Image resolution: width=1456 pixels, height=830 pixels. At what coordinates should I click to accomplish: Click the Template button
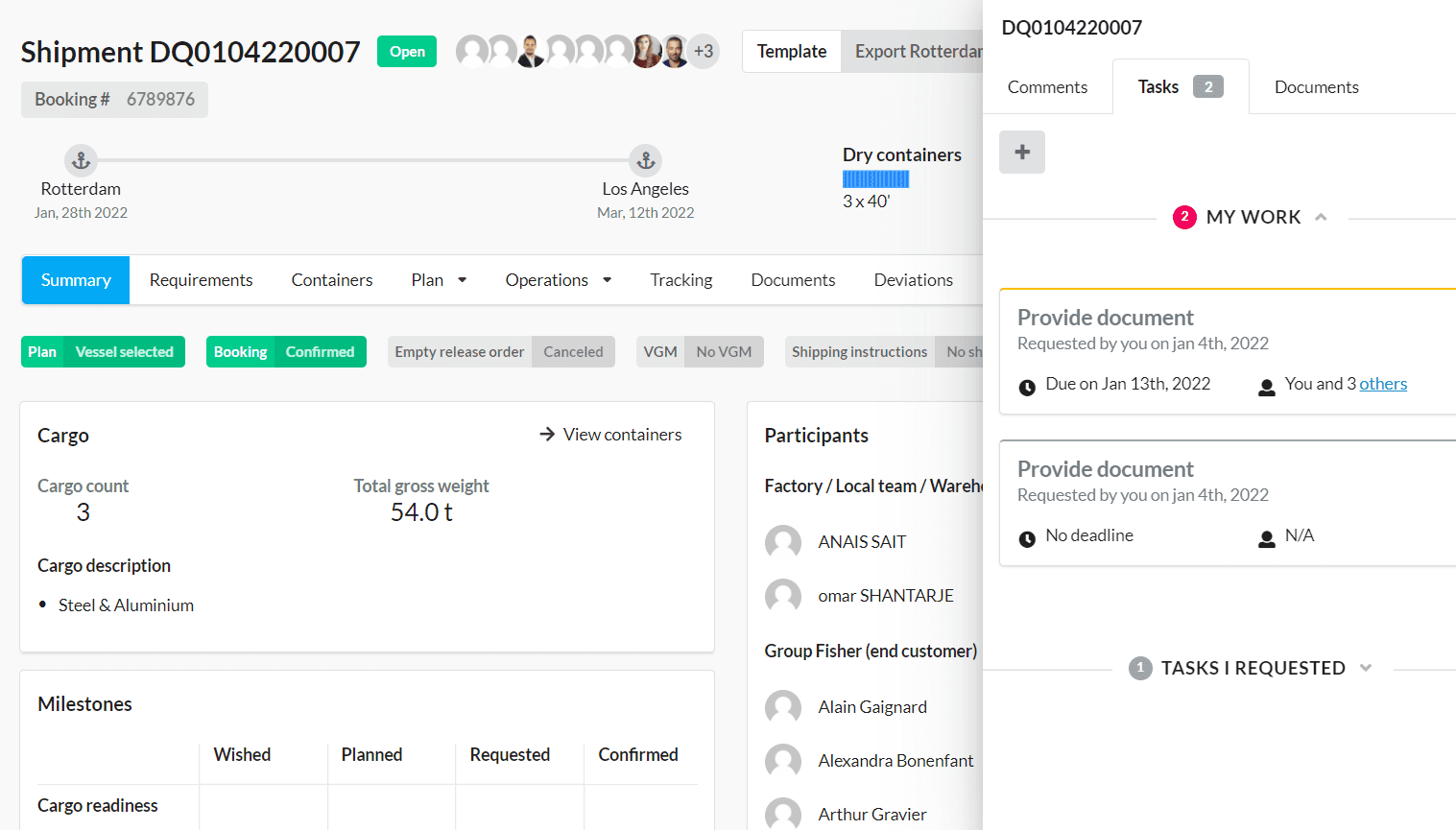pyautogui.click(x=792, y=51)
